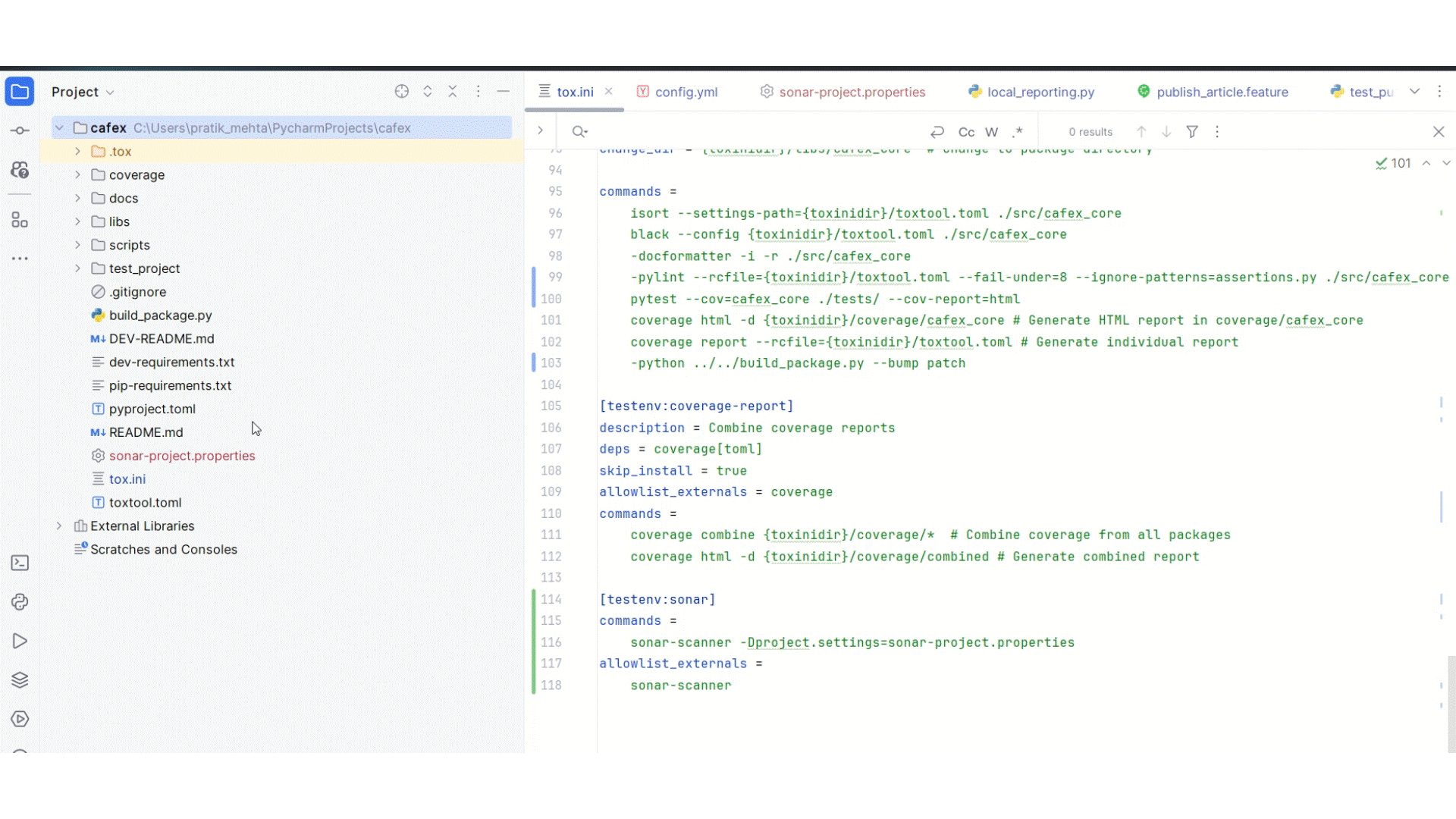
Task: Open the Structure tool window icon
Action: point(20,220)
